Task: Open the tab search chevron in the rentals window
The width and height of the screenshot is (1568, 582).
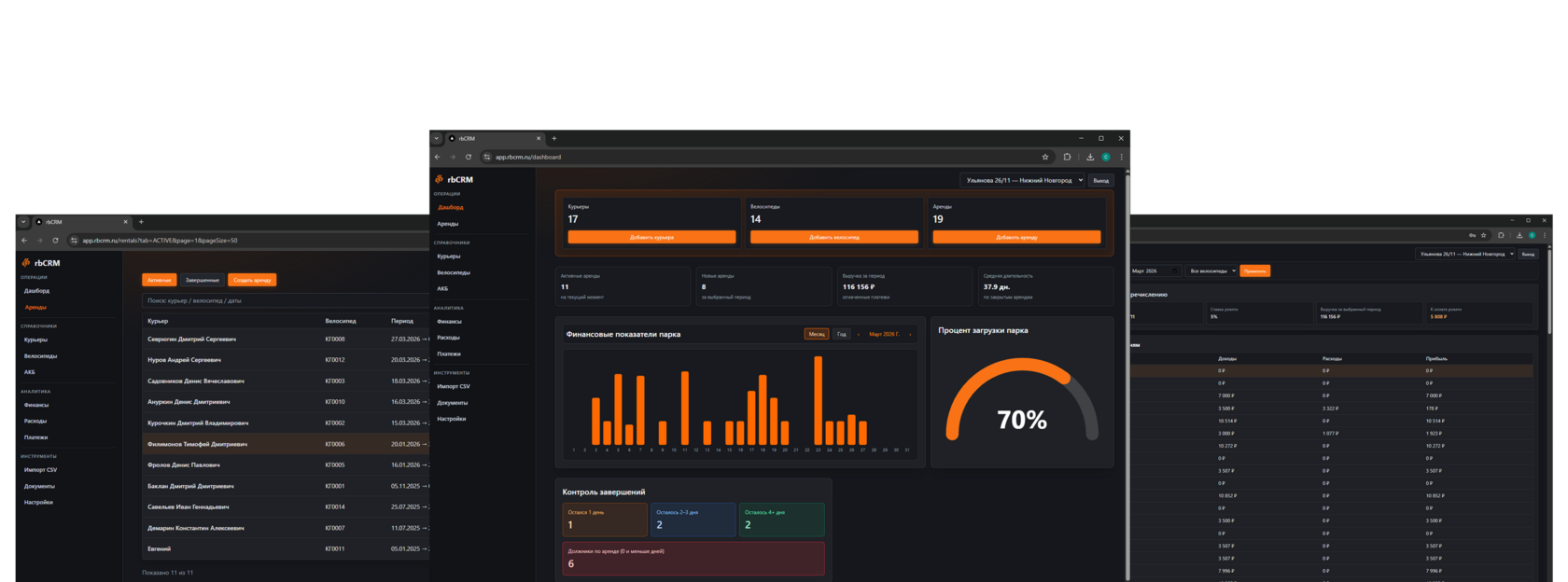Action: [x=23, y=222]
